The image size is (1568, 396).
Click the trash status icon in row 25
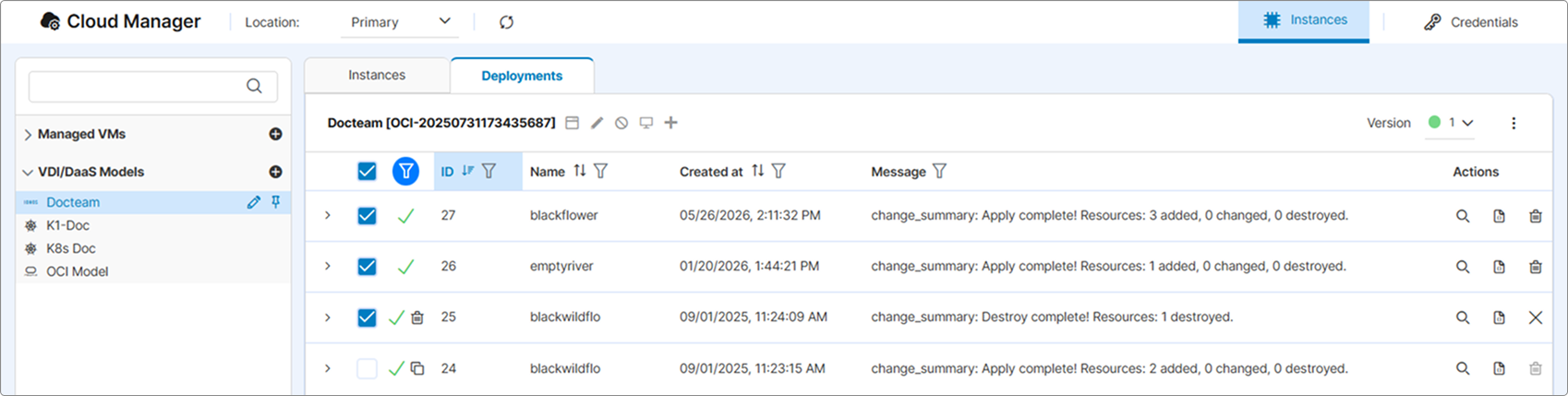click(x=417, y=318)
